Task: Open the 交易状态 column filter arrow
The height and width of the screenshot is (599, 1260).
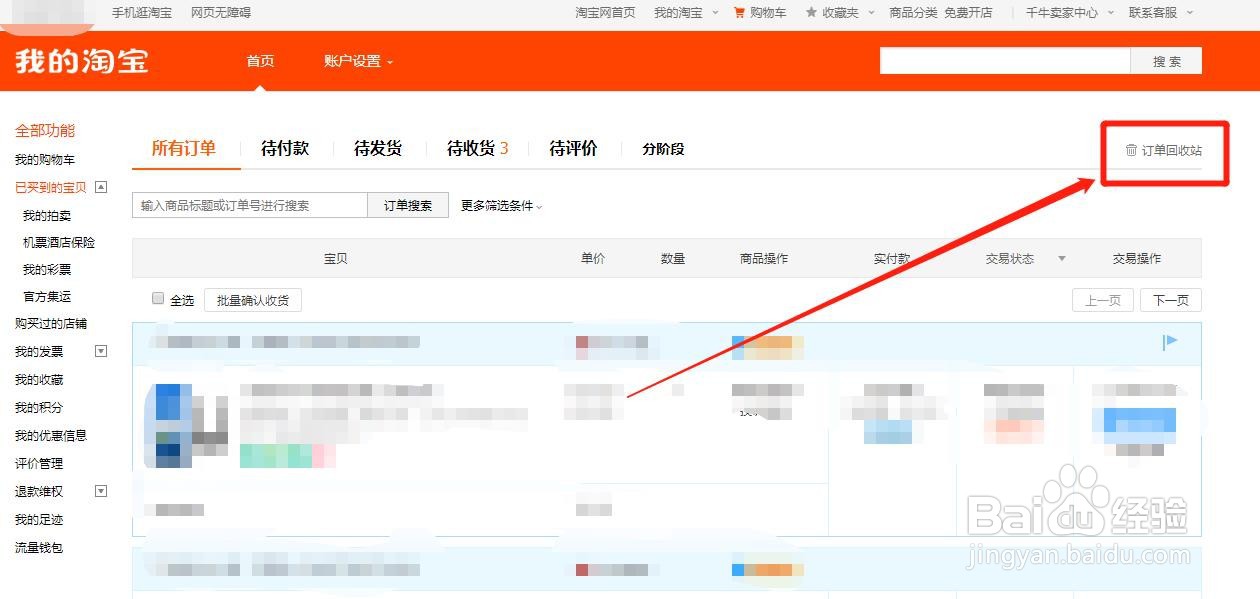Action: click(x=1062, y=259)
